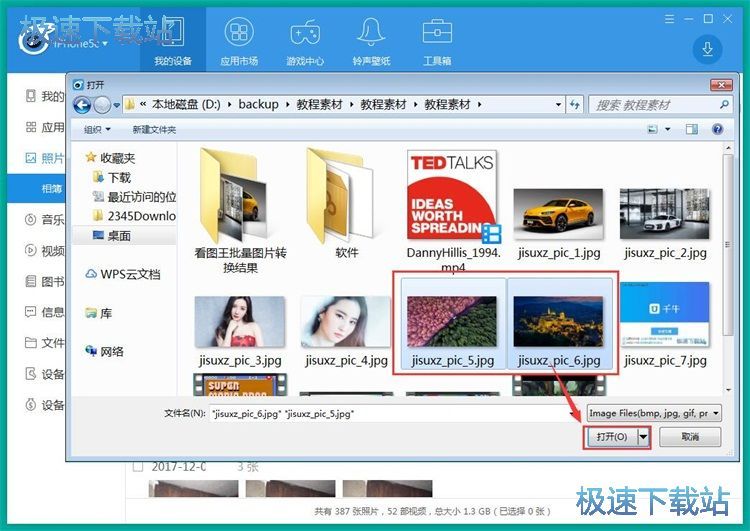This screenshot has height=531, width=750.
Task: Click the 文件名 input field
Action: coord(389,414)
